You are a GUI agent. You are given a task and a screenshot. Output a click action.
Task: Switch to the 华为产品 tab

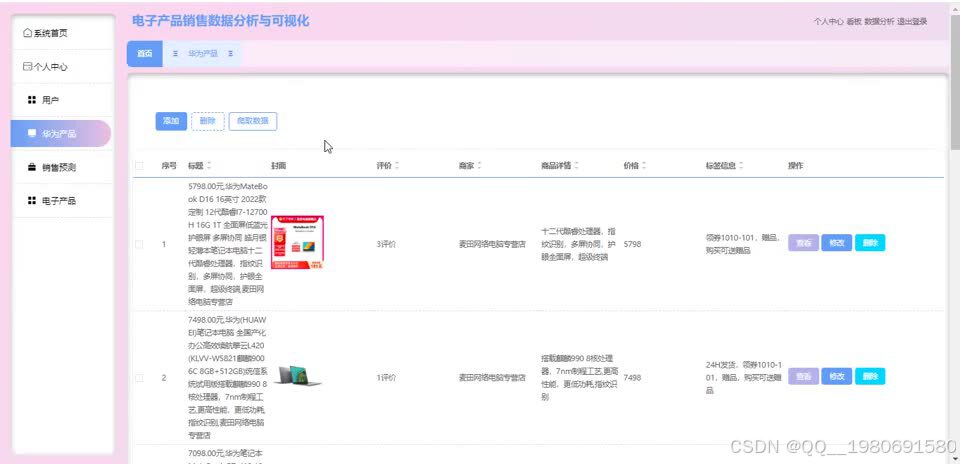coord(203,54)
